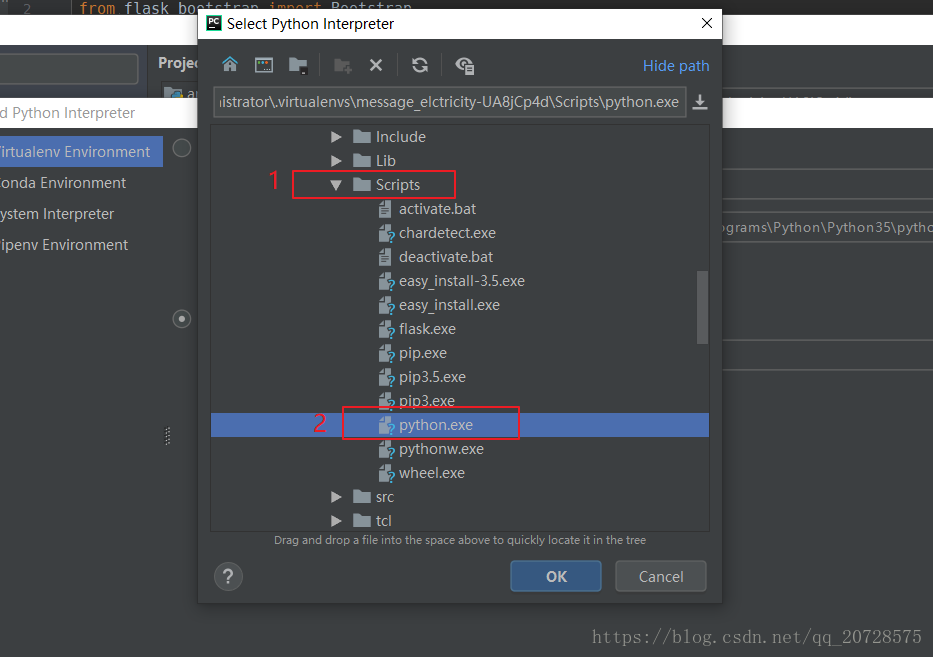Confirm interpreter selection with OK
The image size is (933, 657).
click(x=555, y=576)
